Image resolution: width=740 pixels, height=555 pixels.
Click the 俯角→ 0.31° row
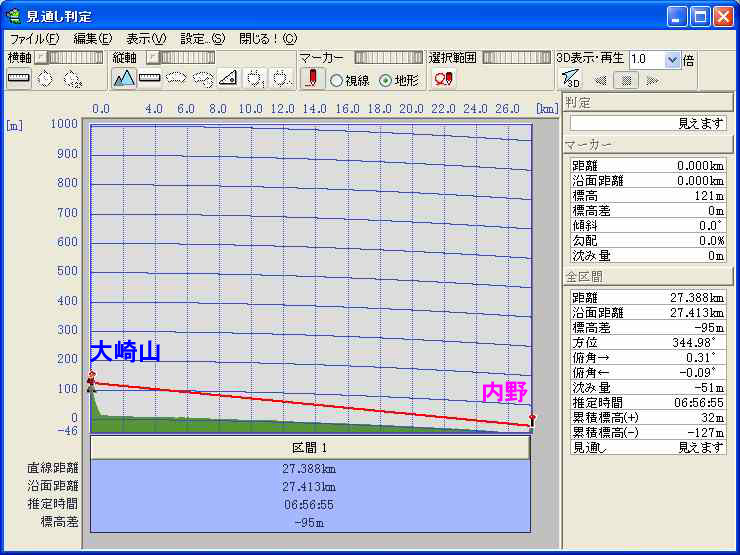[648, 357]
